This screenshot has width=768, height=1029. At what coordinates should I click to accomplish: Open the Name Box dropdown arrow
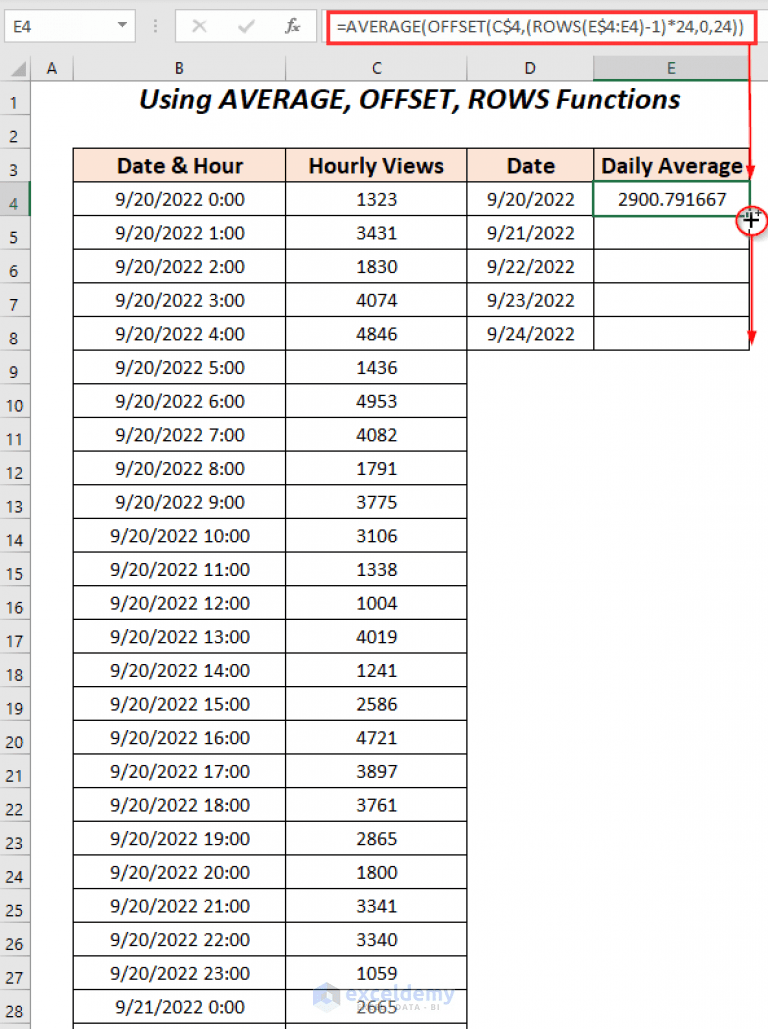(122, 26)
